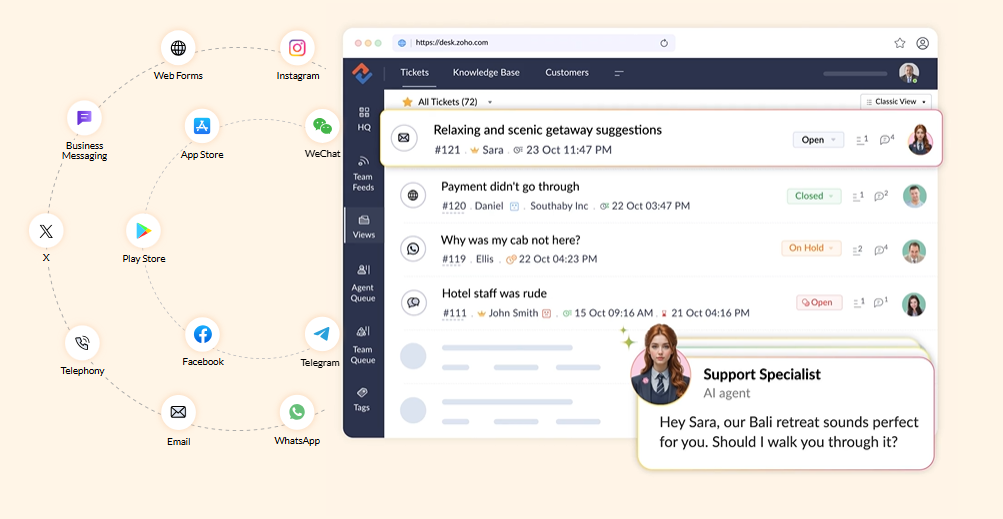Open the HQ sidebar icon

pos(364,118)
